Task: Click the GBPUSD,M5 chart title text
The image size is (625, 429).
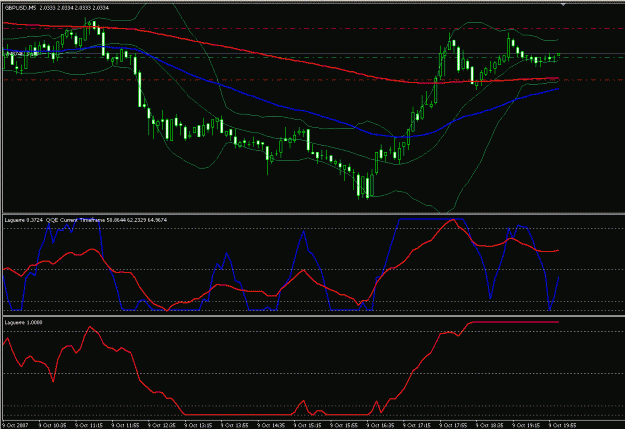Action: pyautogui.click(x=57, y=8)
